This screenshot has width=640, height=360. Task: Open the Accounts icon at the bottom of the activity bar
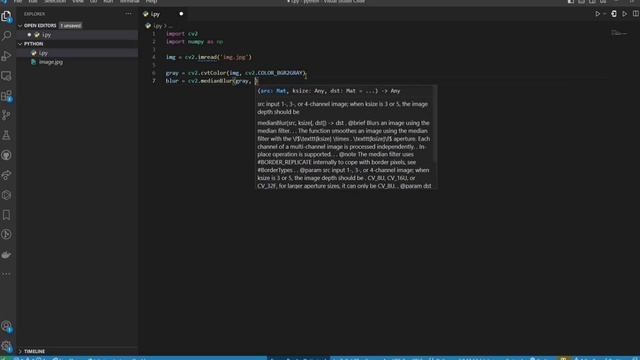[x=7, y=327]
